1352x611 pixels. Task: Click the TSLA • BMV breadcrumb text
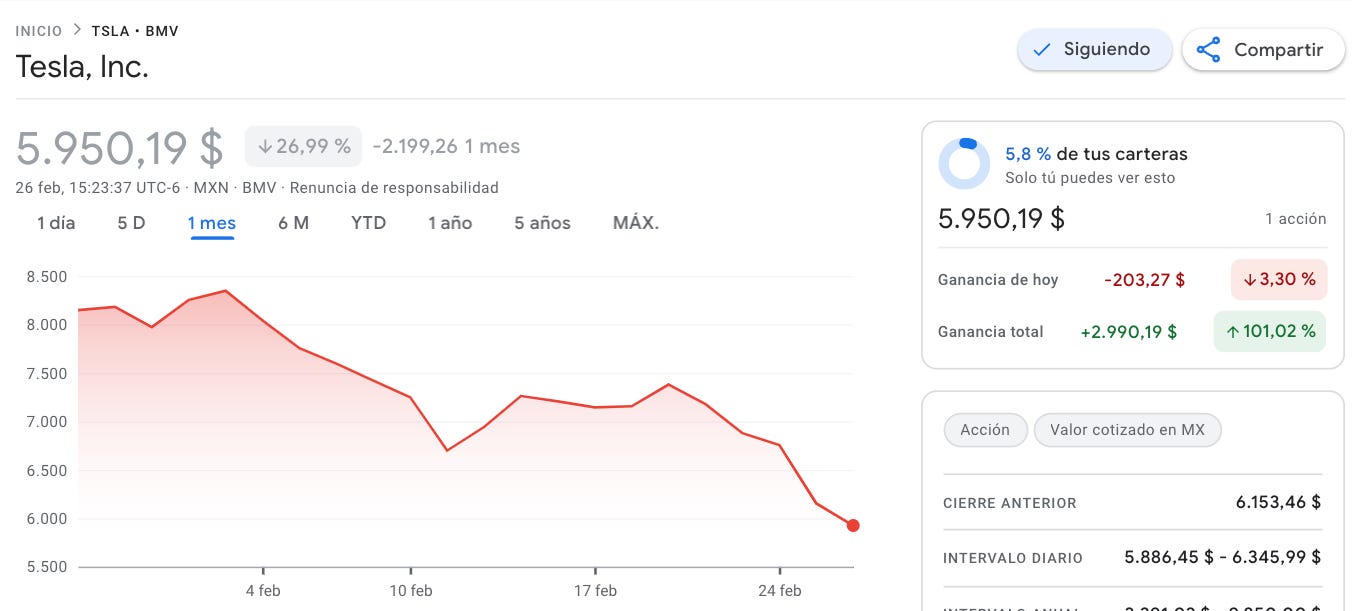135,31
